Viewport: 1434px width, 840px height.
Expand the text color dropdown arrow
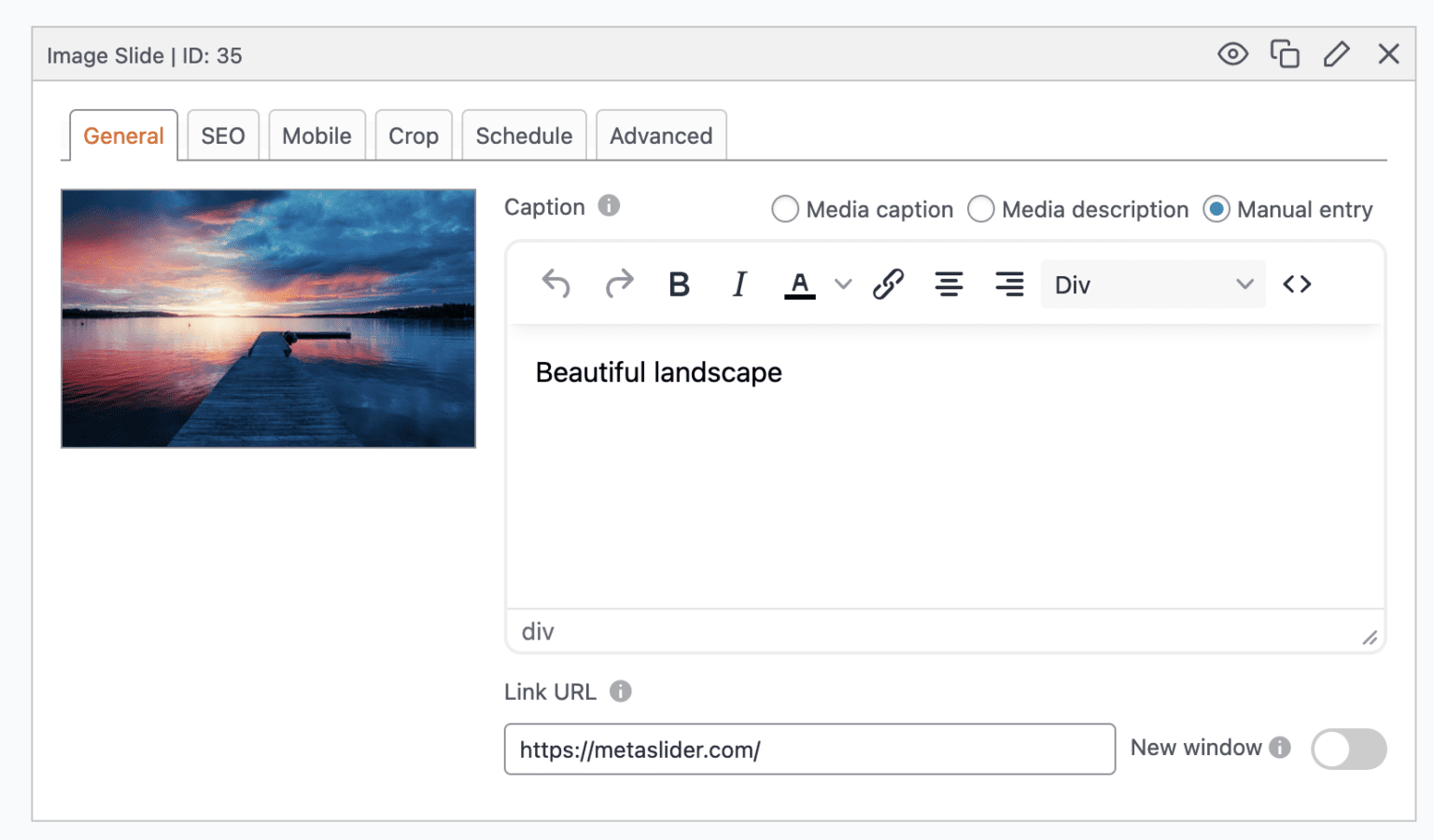843,284
